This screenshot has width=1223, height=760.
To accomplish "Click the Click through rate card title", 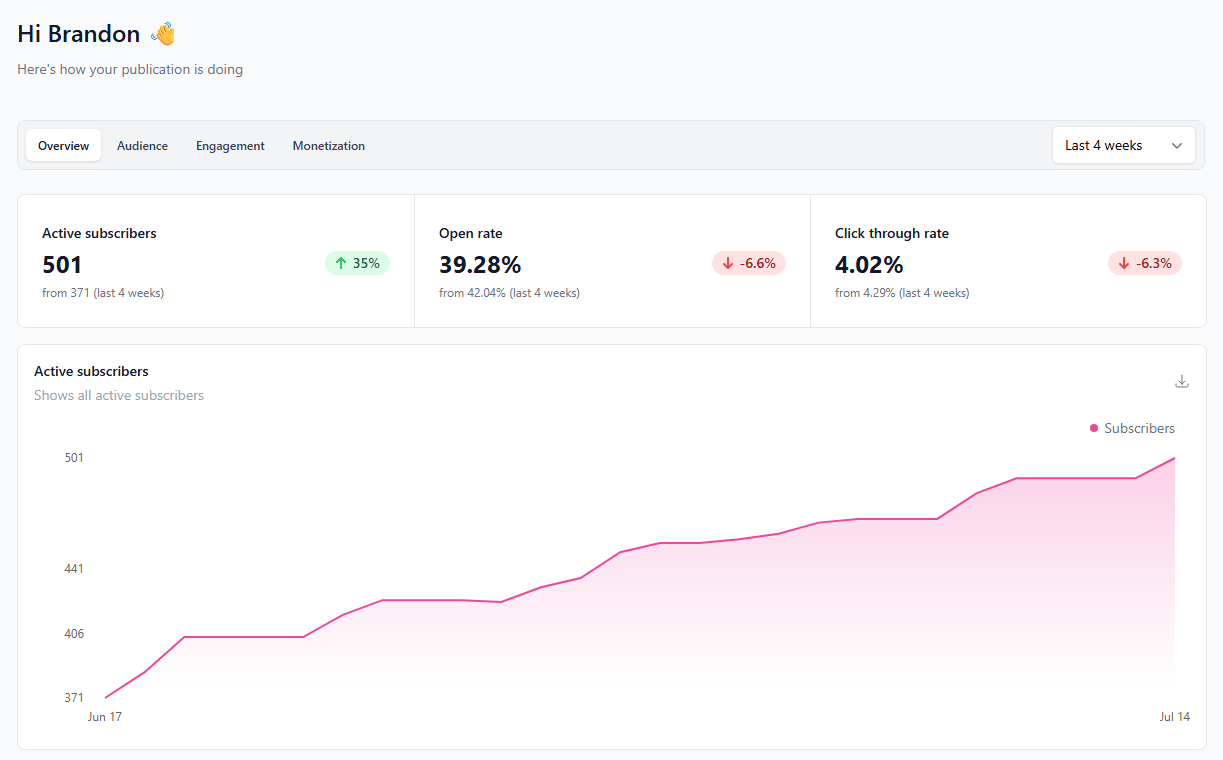I will pyautogui.click(x=892, y=233).
